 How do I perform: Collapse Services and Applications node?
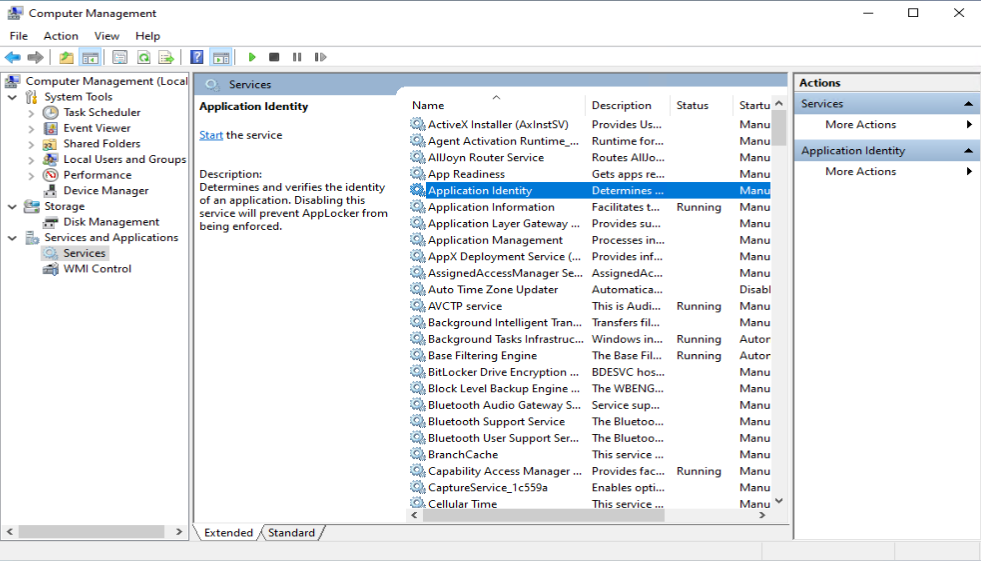(x=12, y=238)
